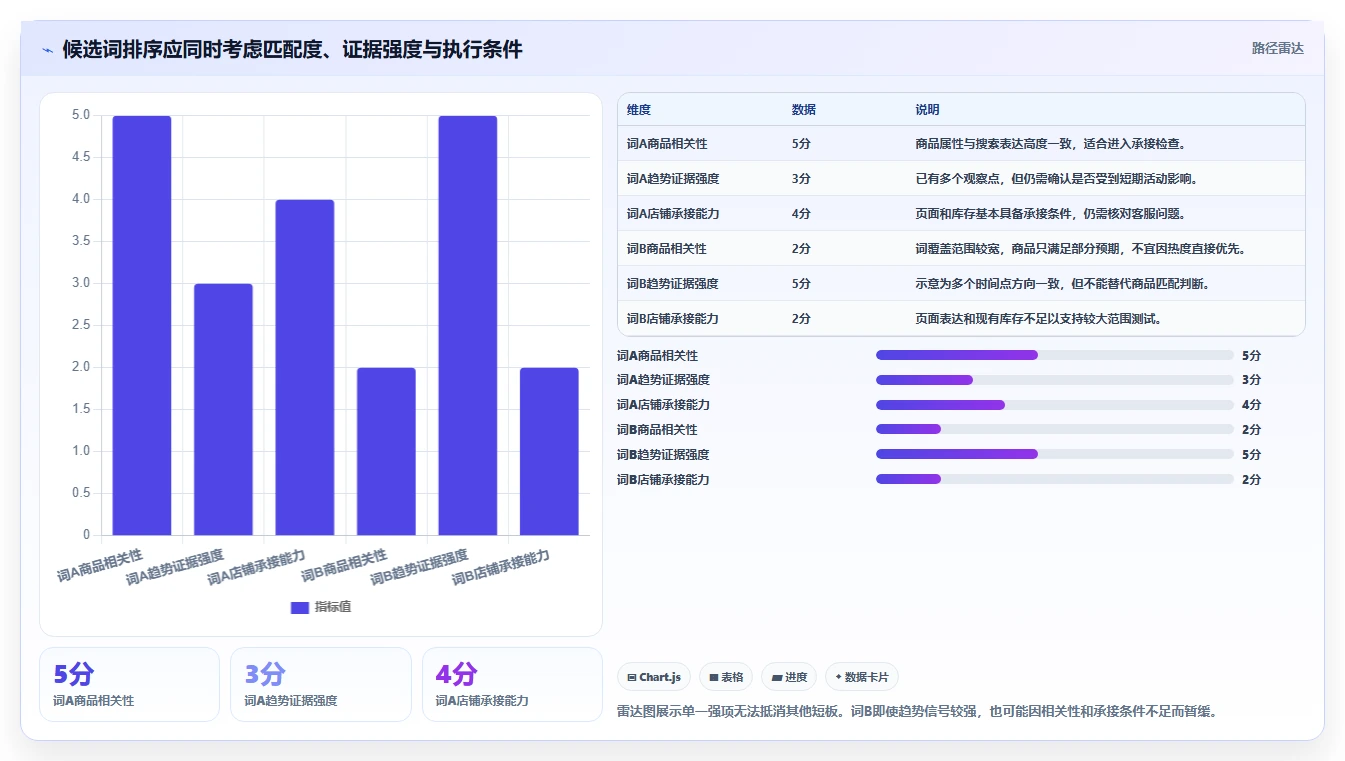Click the 5分 cell in 词B趋势证据强度 table row
1345x761 pixels.
tap(801, 284)
